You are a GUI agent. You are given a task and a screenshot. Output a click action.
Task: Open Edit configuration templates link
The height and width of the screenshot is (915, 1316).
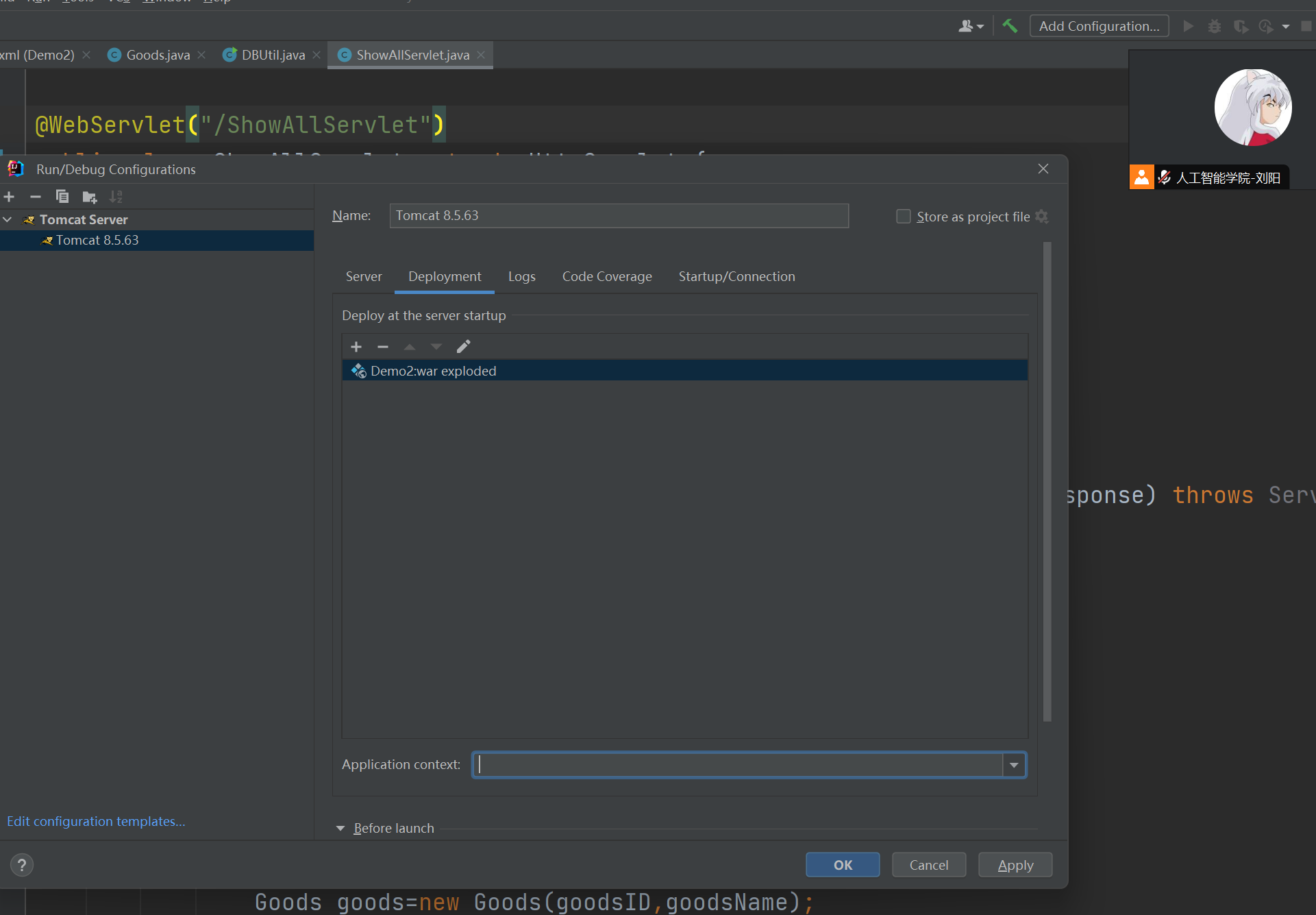pos(96,821)
